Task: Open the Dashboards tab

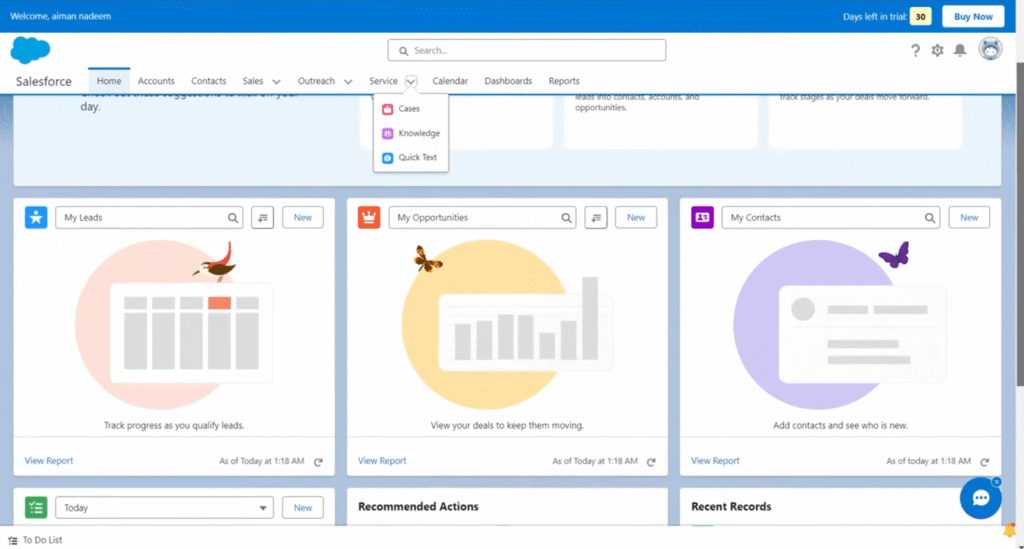Action: point(508,81)
